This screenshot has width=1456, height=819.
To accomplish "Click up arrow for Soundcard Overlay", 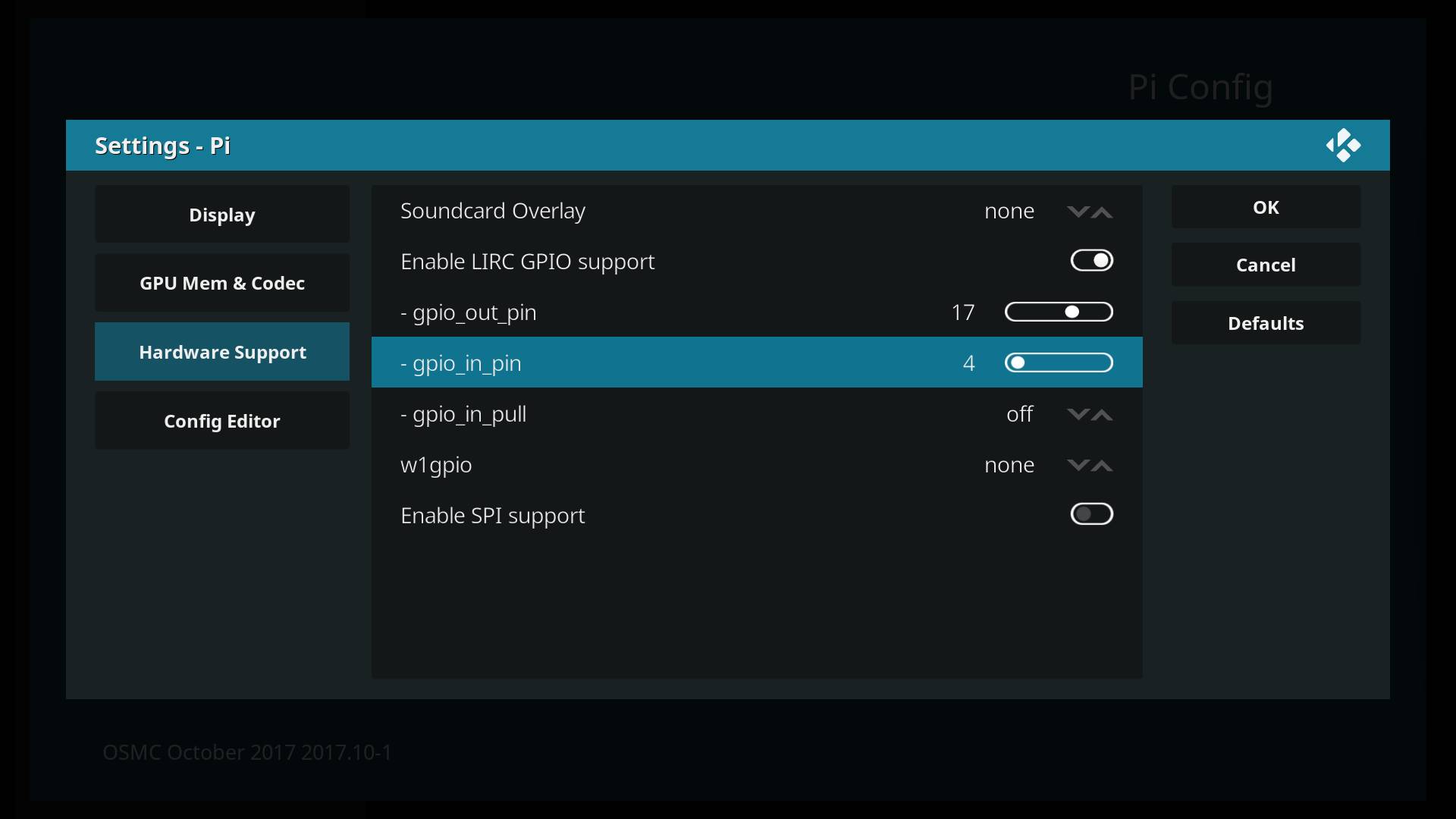I will [1102, 212].
